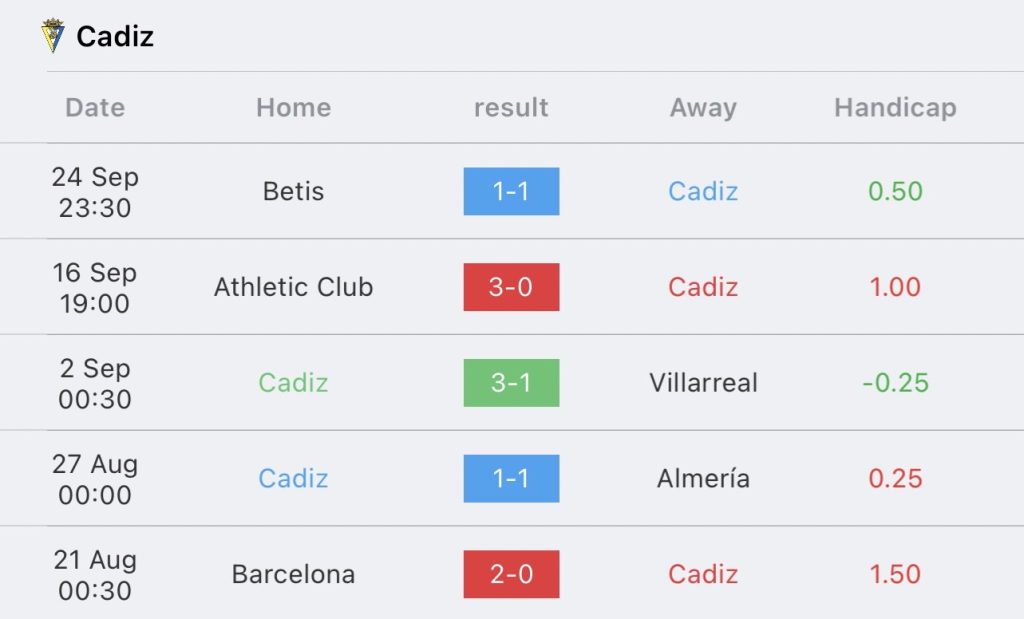
Task: Open Barcelona team page
Action: coord(293,575)
